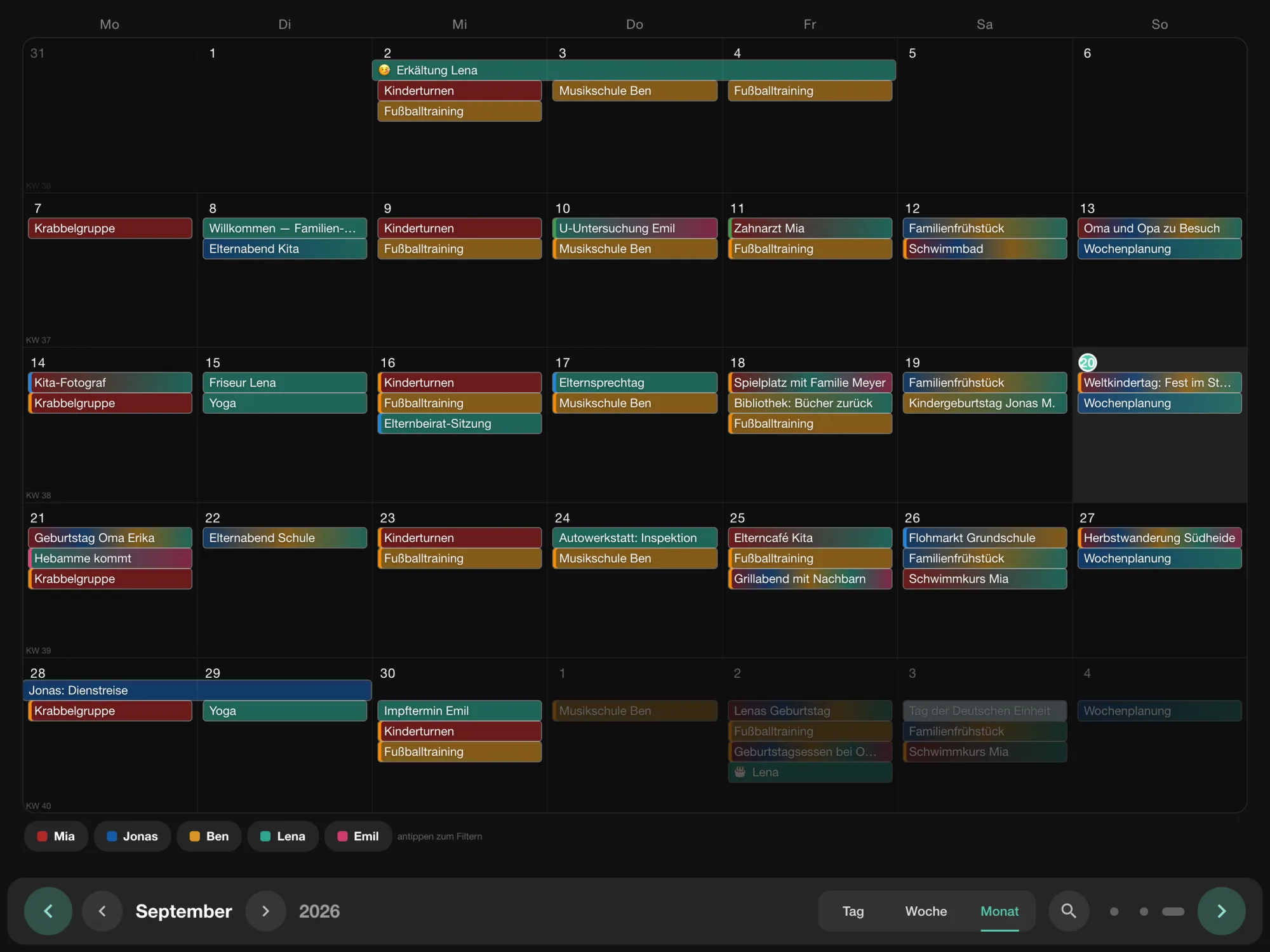Open the 2026 year selector
1270x952 pixels.
point(319,911)
